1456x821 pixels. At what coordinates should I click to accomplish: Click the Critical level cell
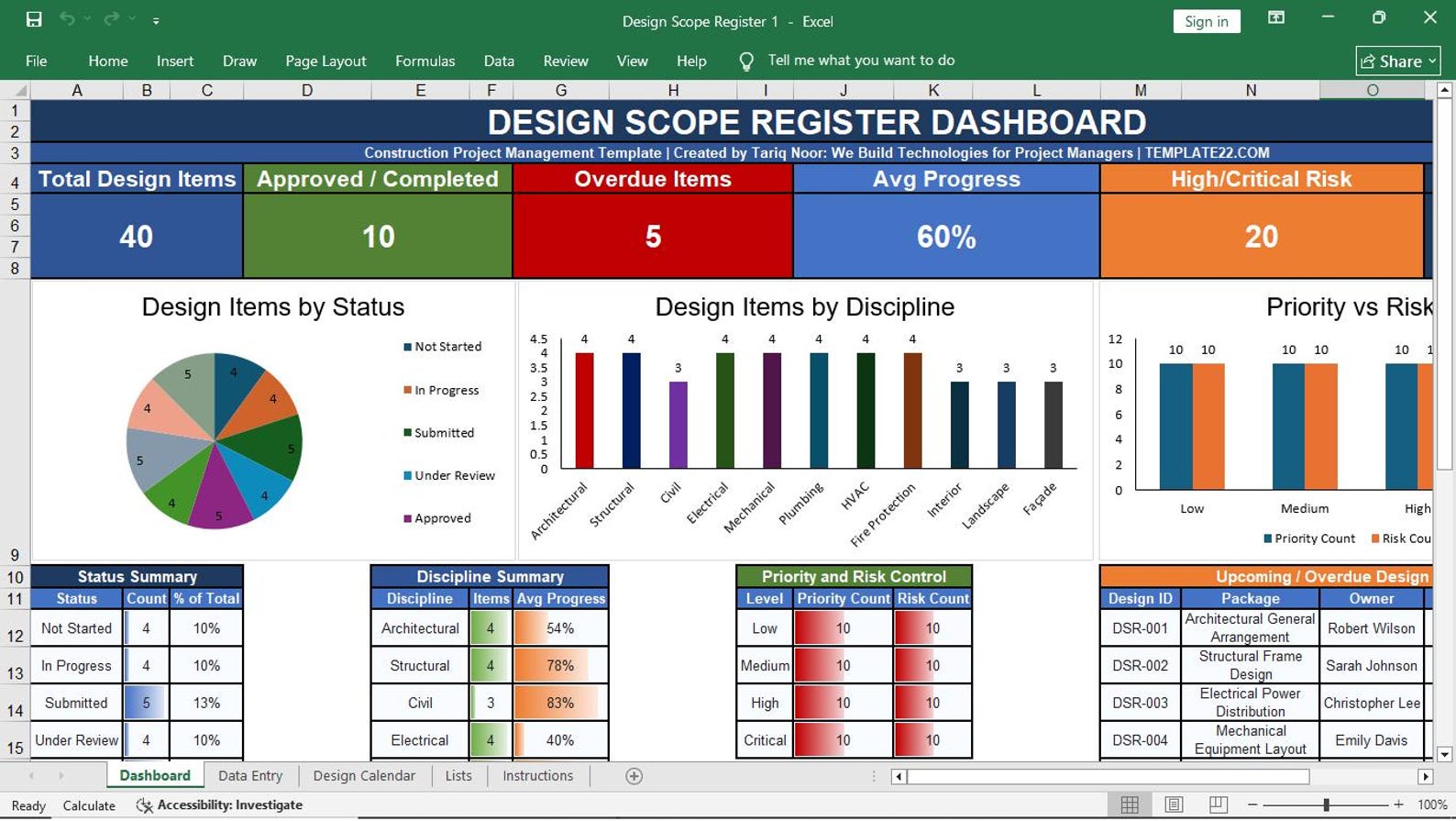tap(765, 740)
